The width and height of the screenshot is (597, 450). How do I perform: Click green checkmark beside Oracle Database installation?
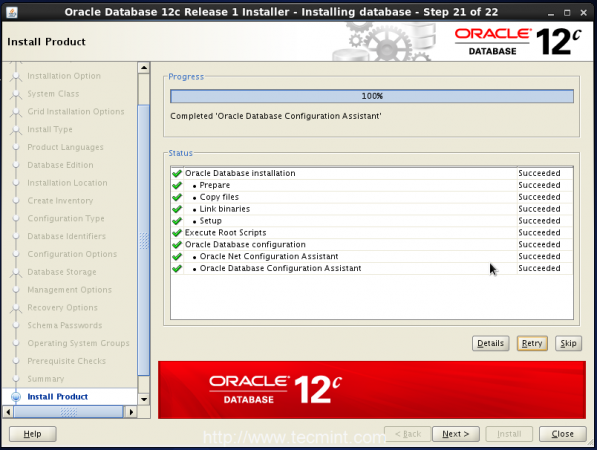[x=177, y=173]
